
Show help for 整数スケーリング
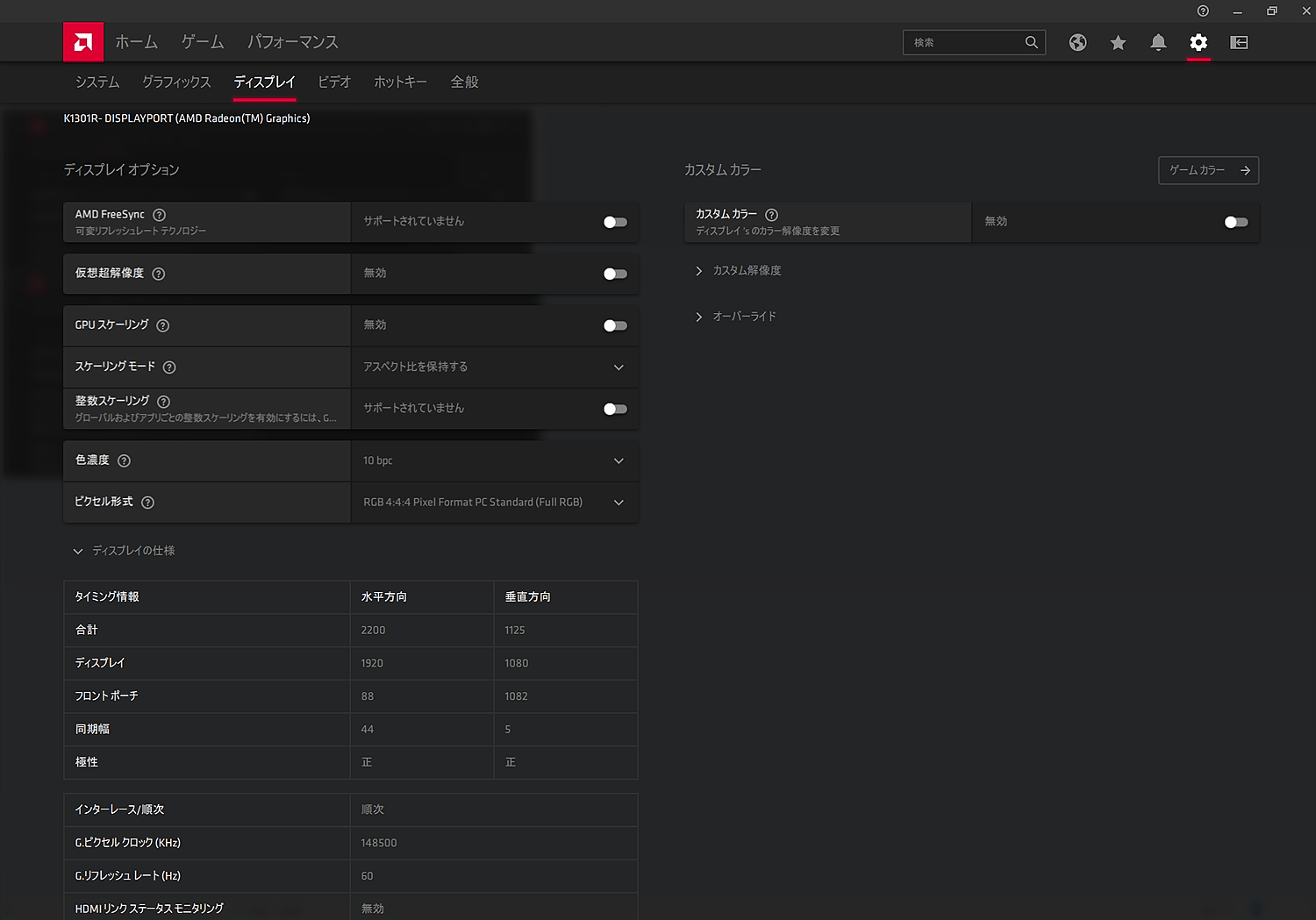coord(163,402)
